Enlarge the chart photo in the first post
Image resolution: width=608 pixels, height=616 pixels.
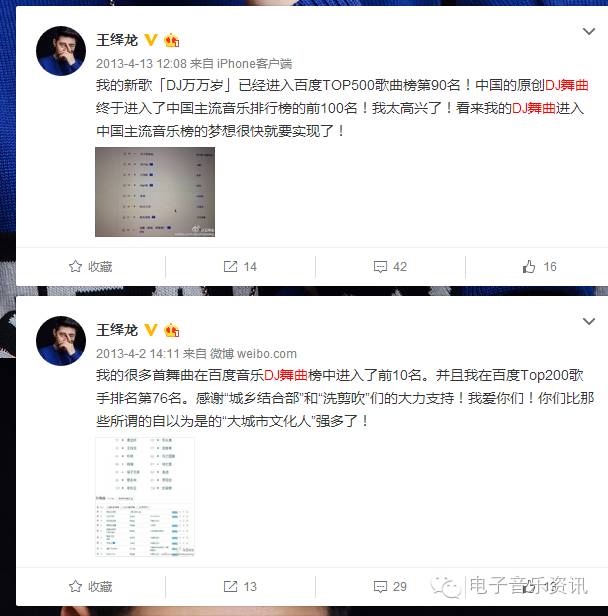[x=155, y=192]
